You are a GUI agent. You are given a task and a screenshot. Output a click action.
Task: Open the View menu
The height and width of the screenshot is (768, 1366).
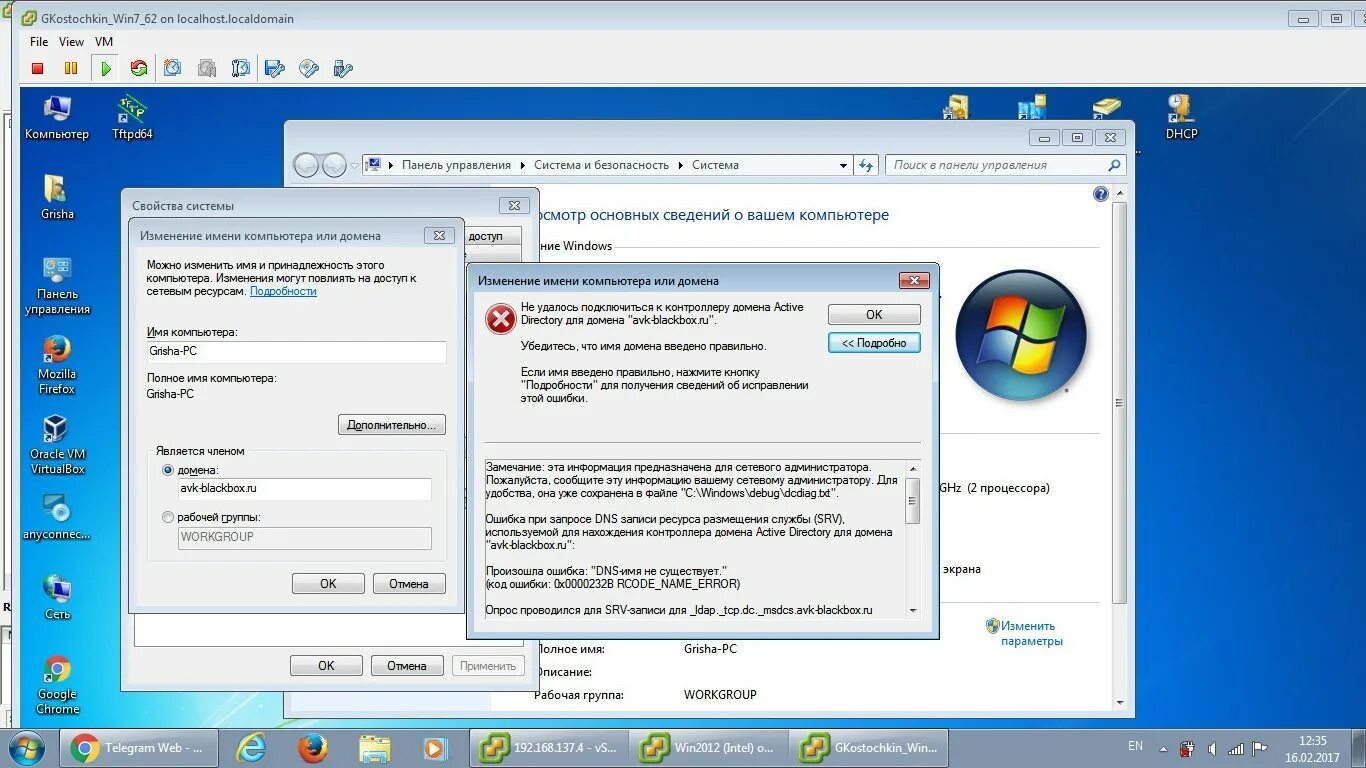click(72, 42)
